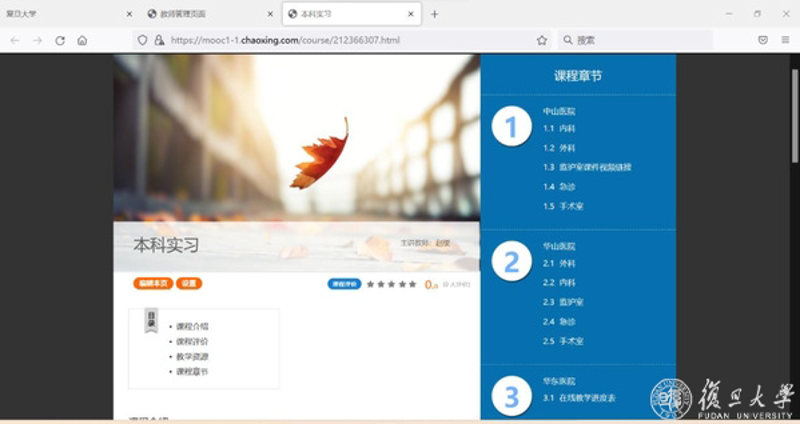Open chapter 2.2 内科
Screen dimensions: 800x424
(x=559, y=283)
